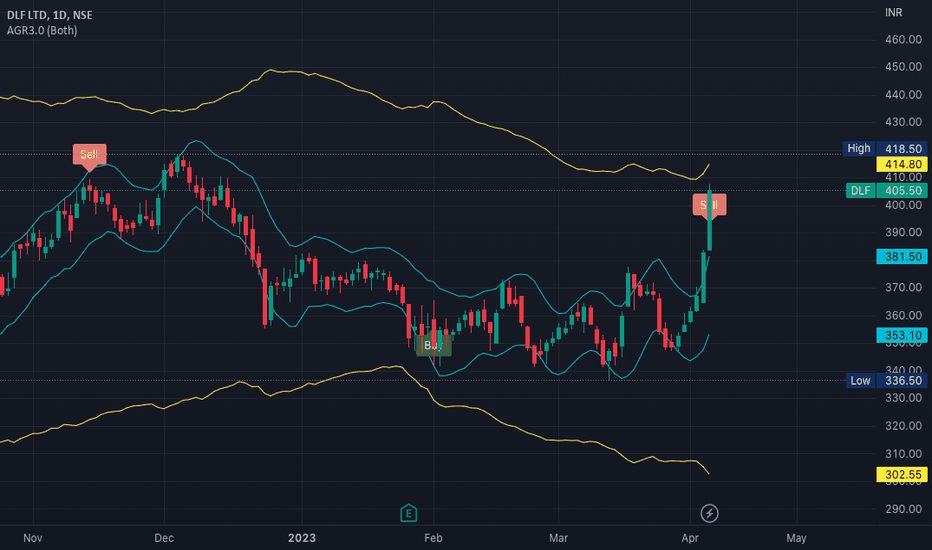Click the Dec label on time axis
This screenshot has height=550, width=932.
(x=164, y=538)
